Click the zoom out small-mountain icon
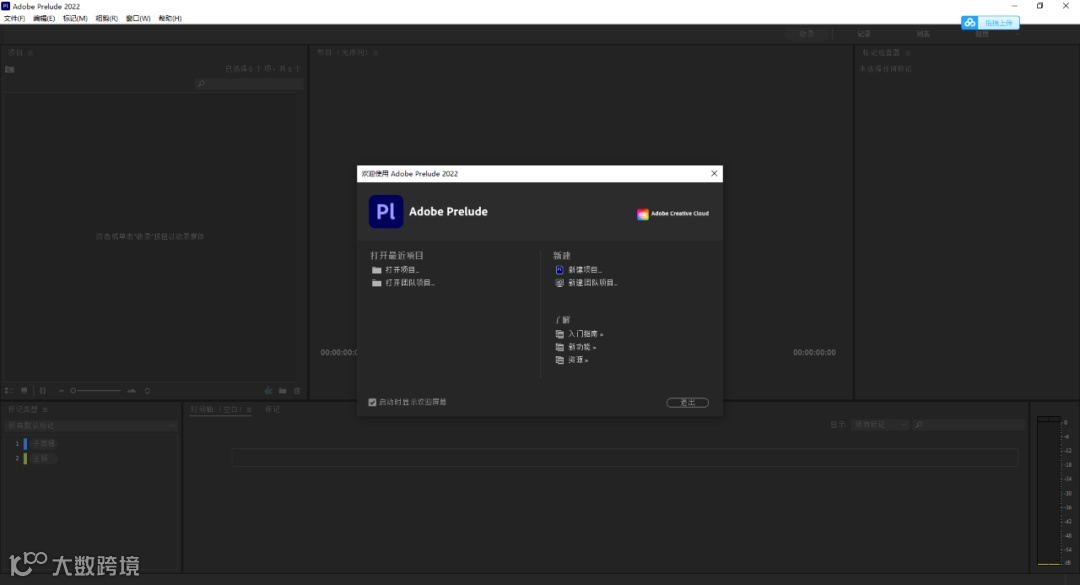The width and height of the screenshot is (1080, 585). pos(61,391)
